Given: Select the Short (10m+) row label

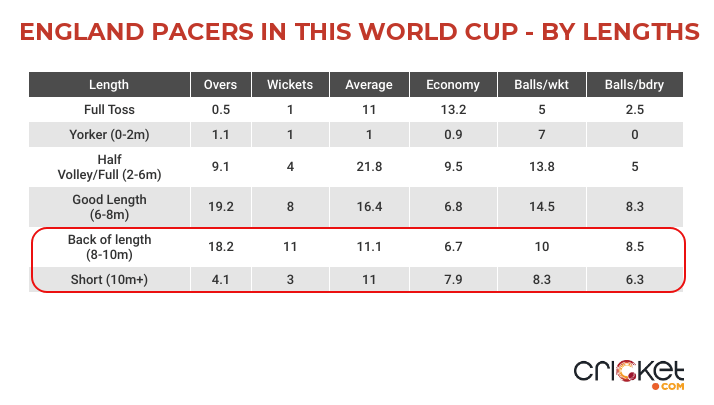Looking at the screenshot, I should pyautogui.click(x=109, y=280).
